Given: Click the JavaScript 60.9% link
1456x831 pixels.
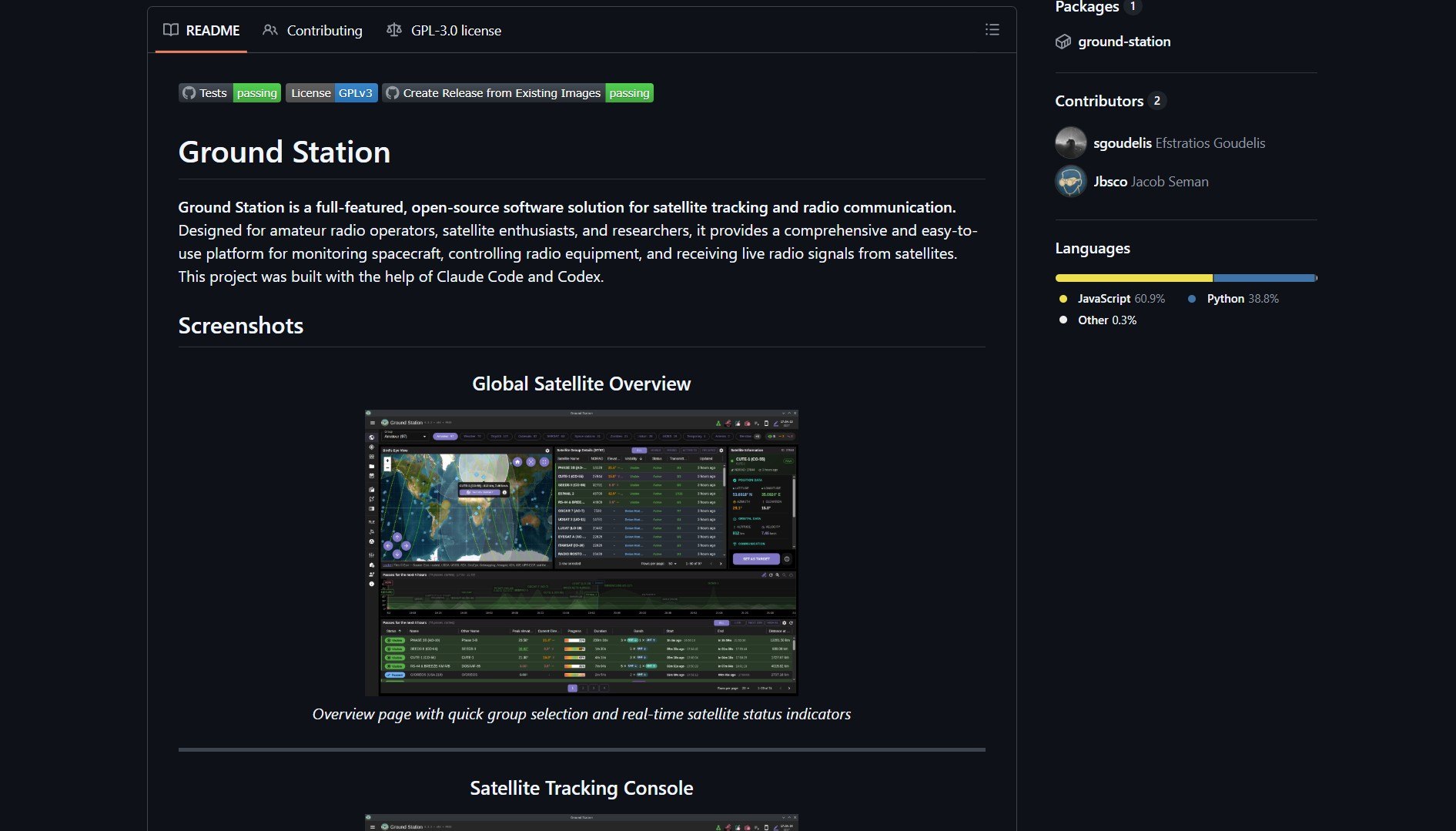Looking at the screenshot, I should (x=1120, y=299).
